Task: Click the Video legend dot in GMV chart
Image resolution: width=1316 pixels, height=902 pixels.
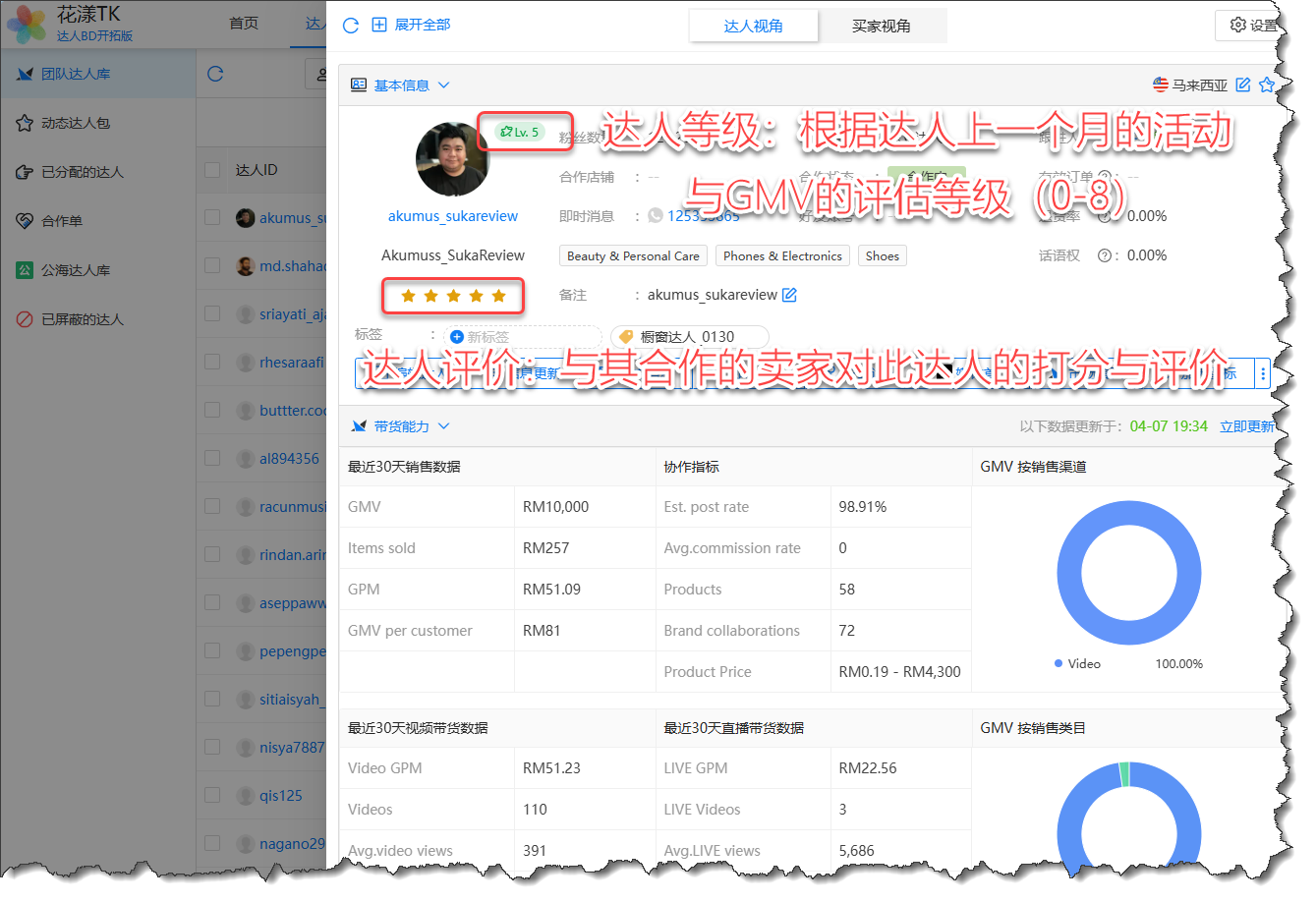Action: 1059,664
